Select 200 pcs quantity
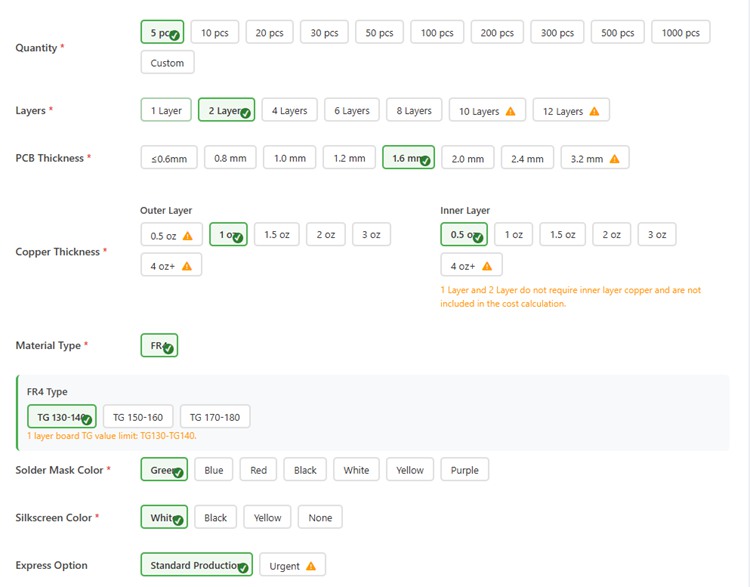750x587 pixels. [497, 33]
